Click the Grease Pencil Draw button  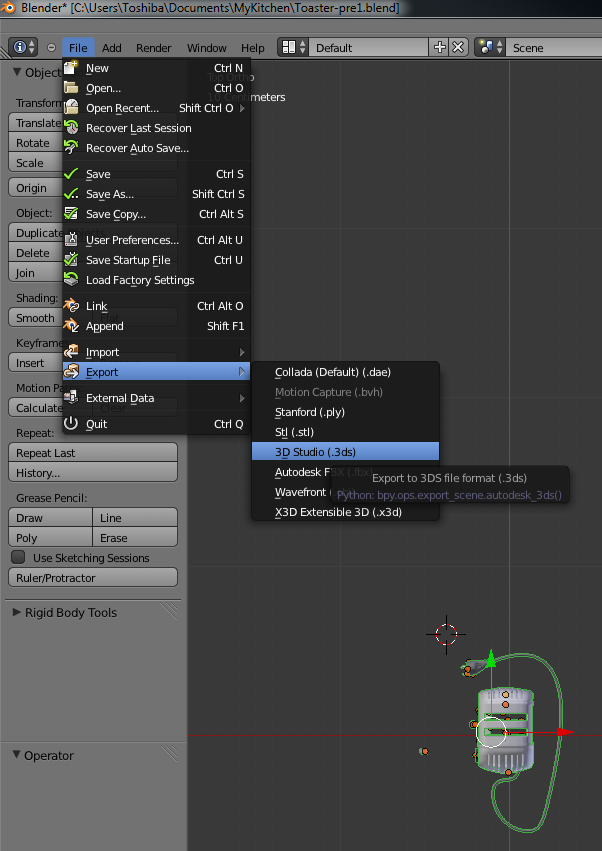point(50,518)
